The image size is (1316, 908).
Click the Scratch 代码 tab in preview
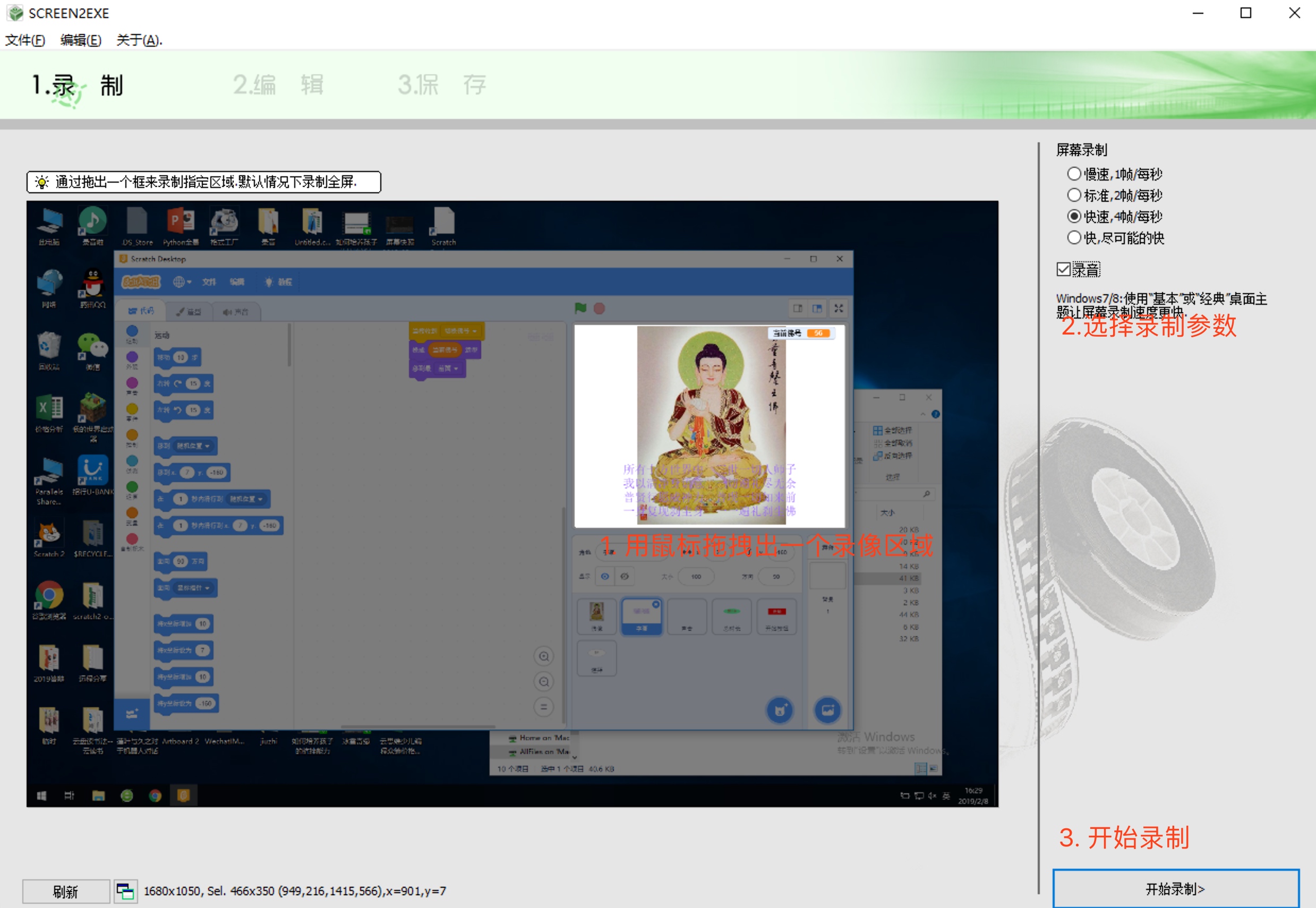click(141, 311)
